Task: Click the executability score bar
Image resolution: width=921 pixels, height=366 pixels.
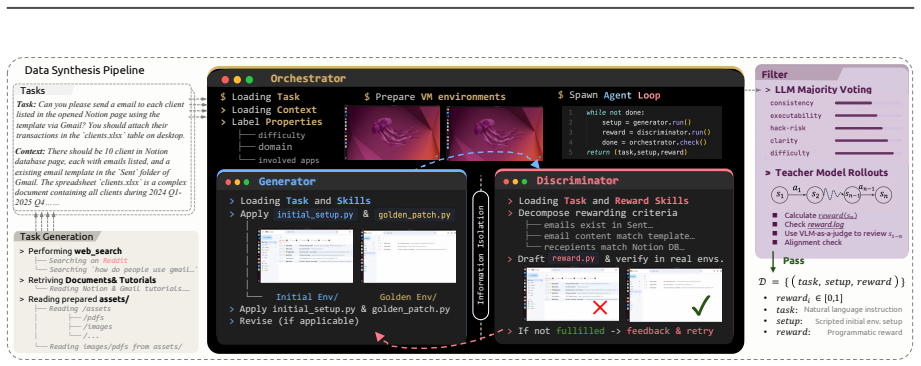Action: [x=868, y=115]
